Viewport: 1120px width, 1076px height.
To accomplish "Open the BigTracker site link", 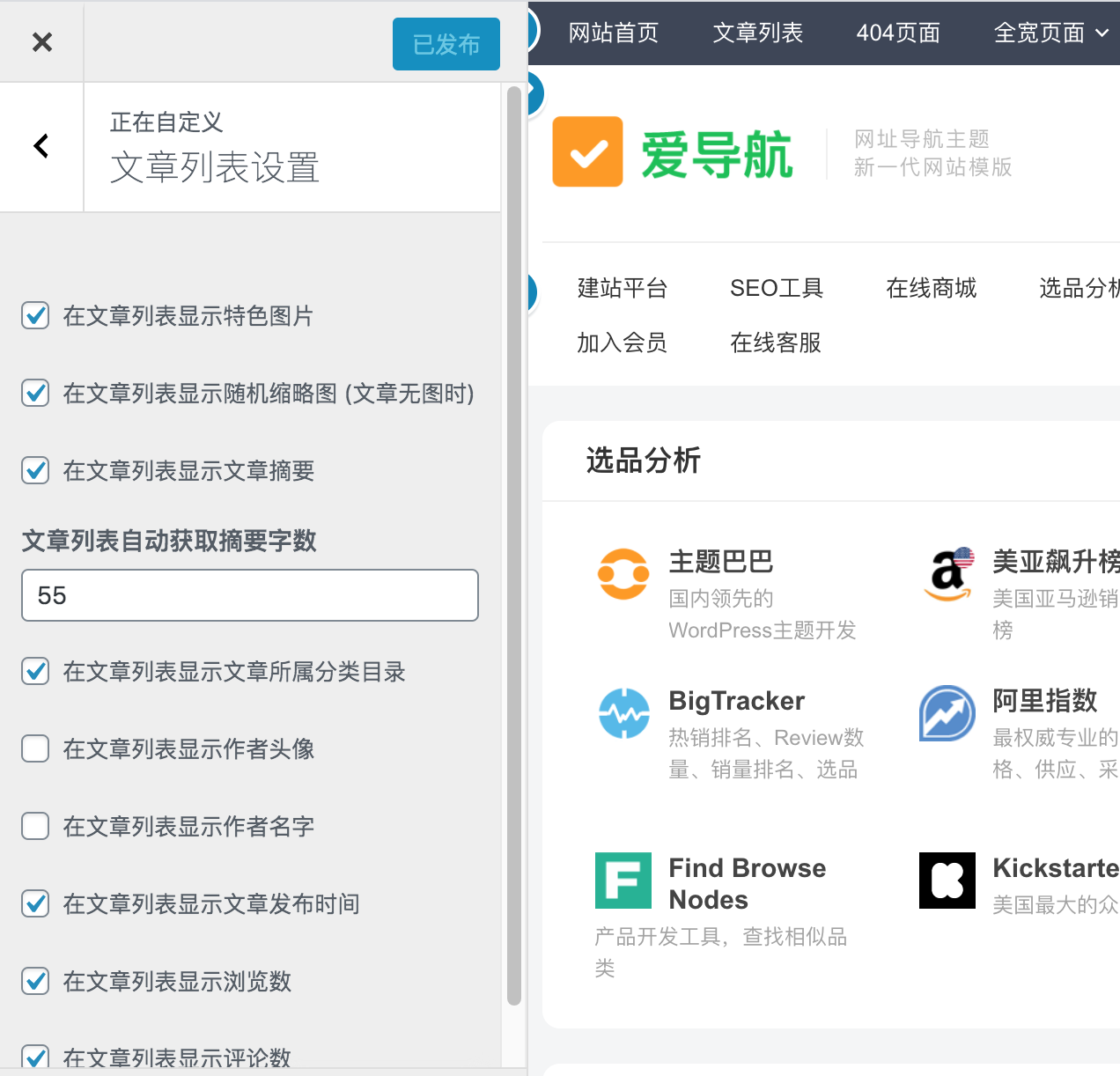I will point(737,701).
